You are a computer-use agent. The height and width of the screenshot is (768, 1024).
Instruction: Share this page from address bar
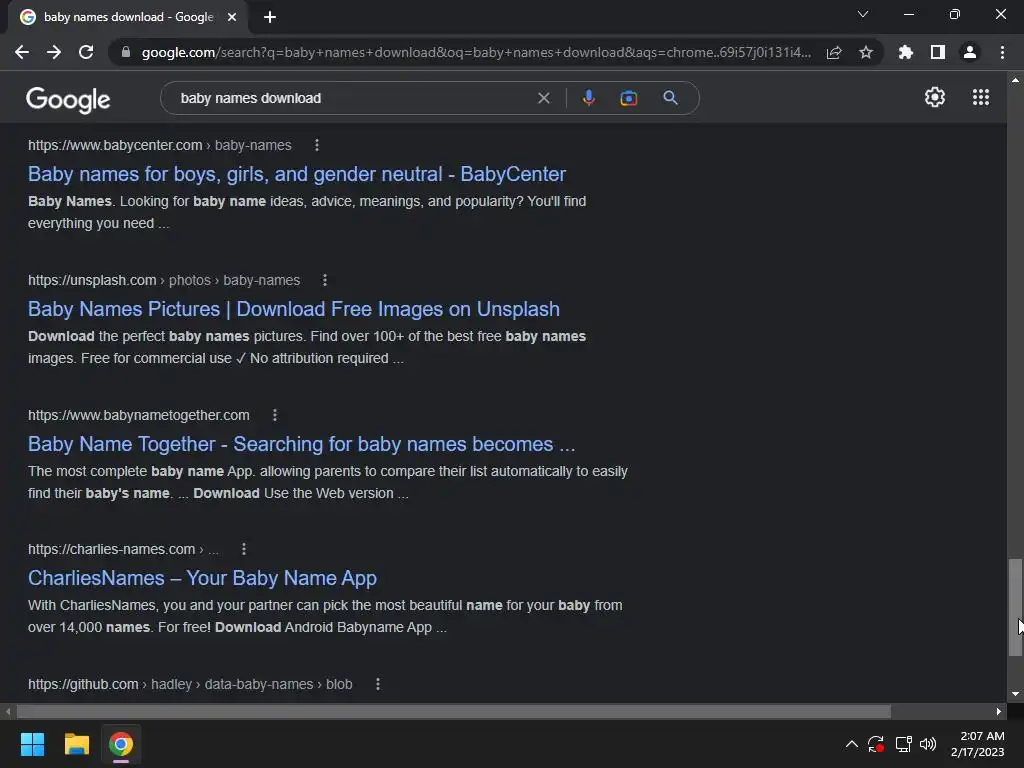coord(834,52)
